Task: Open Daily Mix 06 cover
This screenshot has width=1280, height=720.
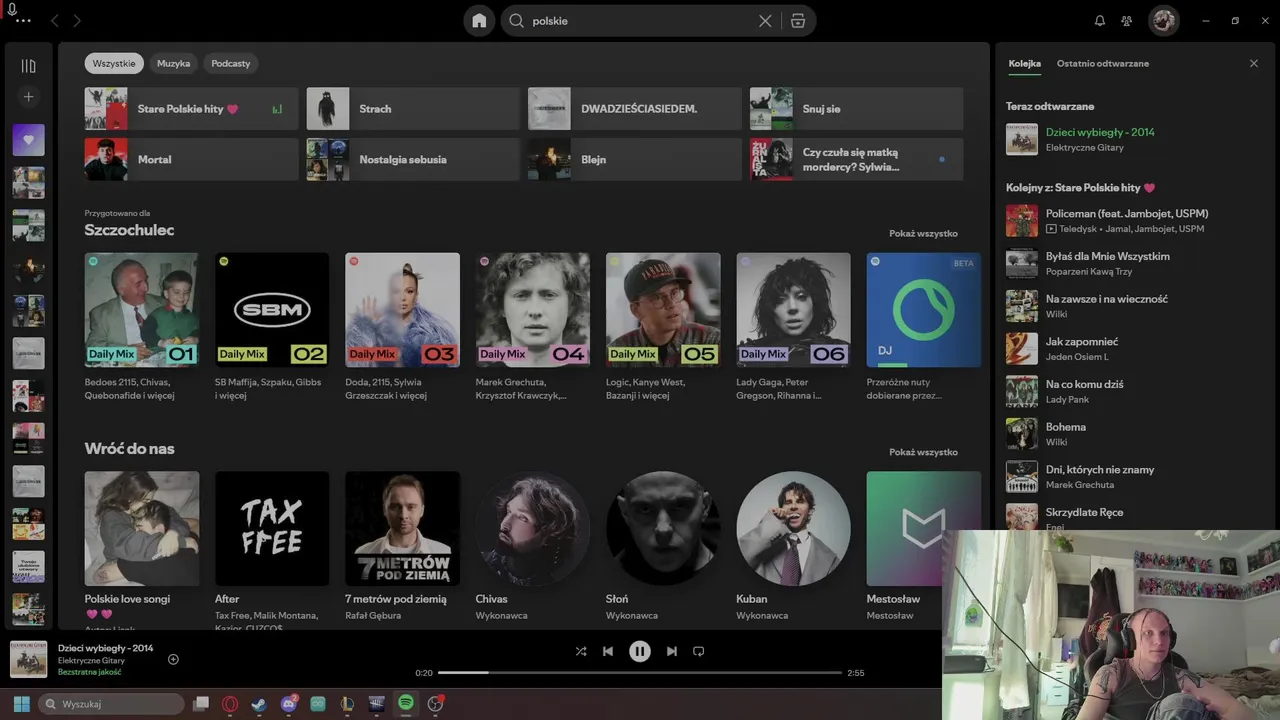Action: click(793, 310)
